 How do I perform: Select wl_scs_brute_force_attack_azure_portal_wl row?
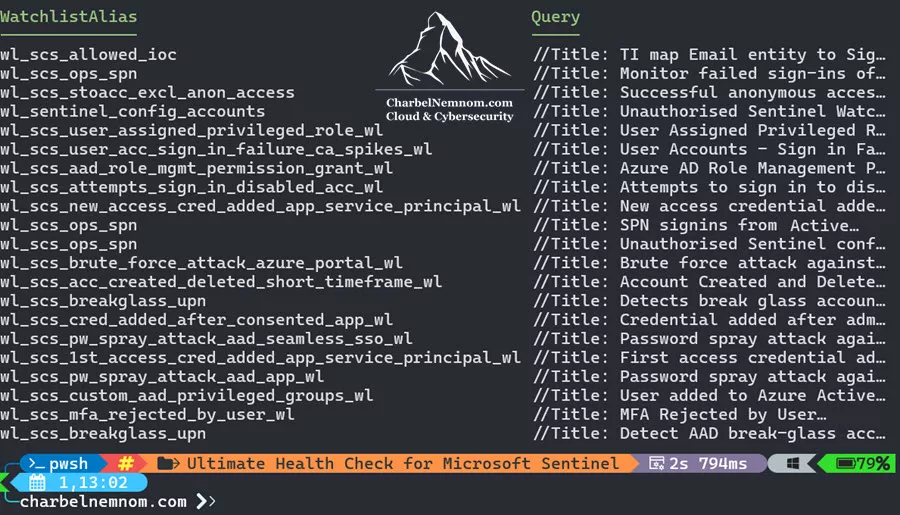pyautogui.click(x=201, y=263)
